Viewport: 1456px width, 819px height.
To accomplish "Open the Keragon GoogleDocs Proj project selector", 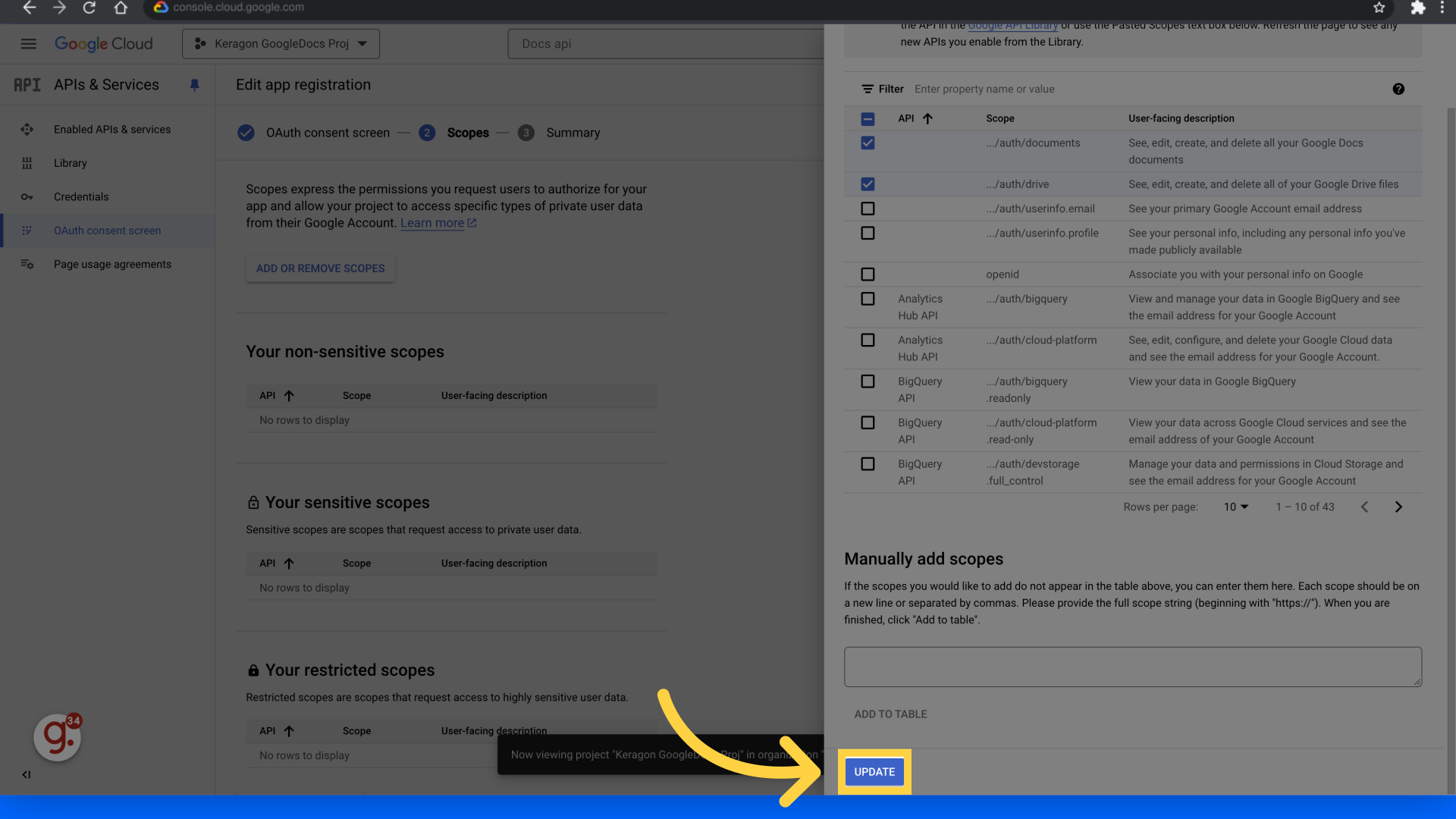I will coord(281,44).
